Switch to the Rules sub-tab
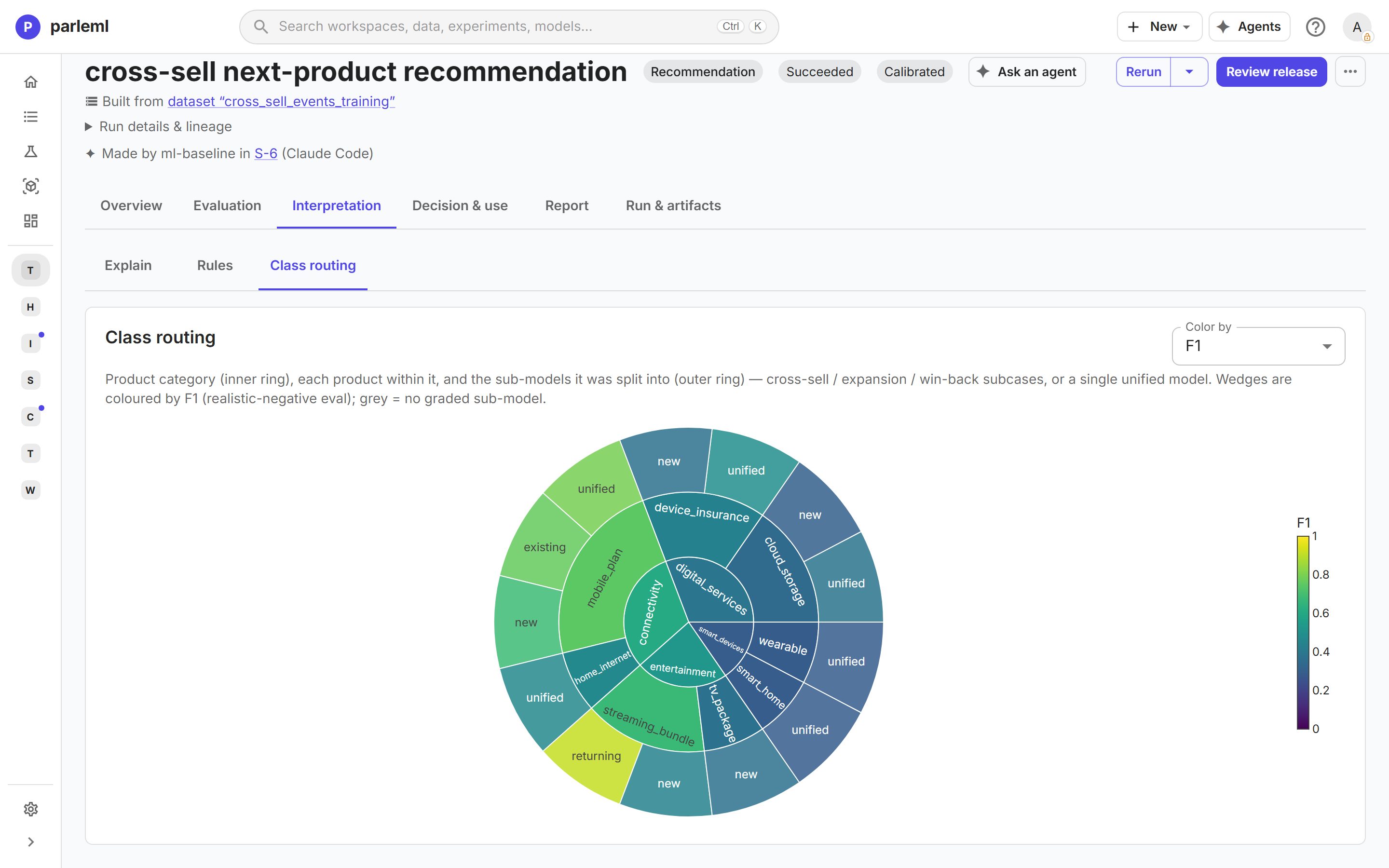This screenshot has width=1389, height=868. click(215, 265)
